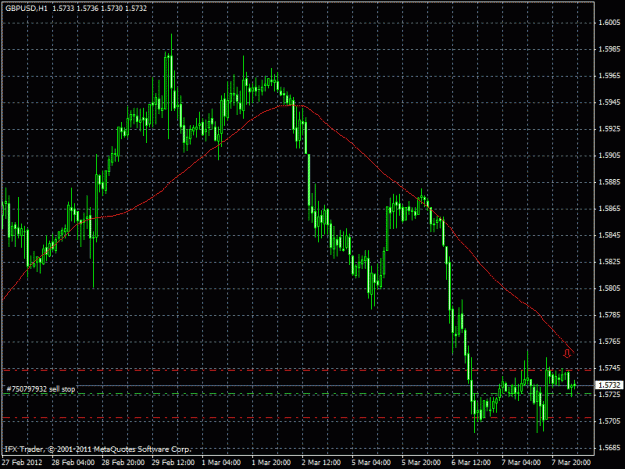Image resolution: width=625 pixels, height=469 pixels.
Task: Click the 1.5845 price axis label
Action: [609, 235]
